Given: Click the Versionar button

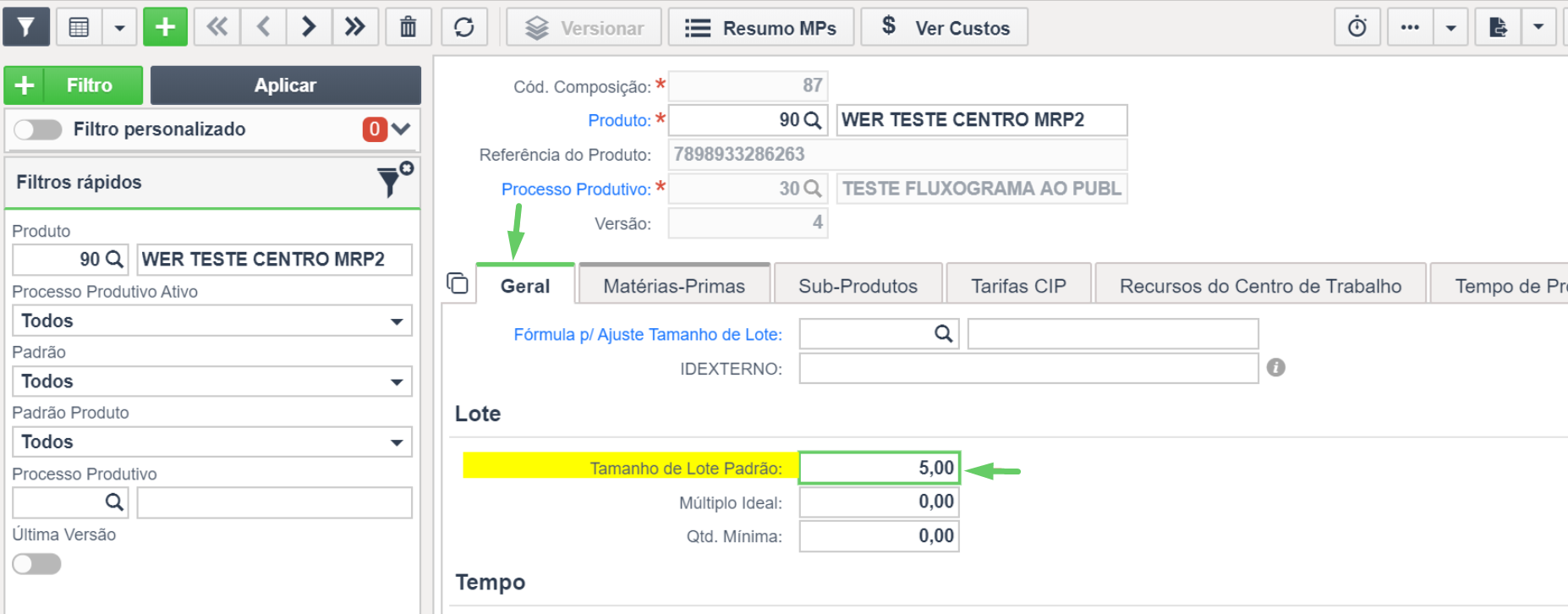Looking at the screenshot, I should click(584, 27).
